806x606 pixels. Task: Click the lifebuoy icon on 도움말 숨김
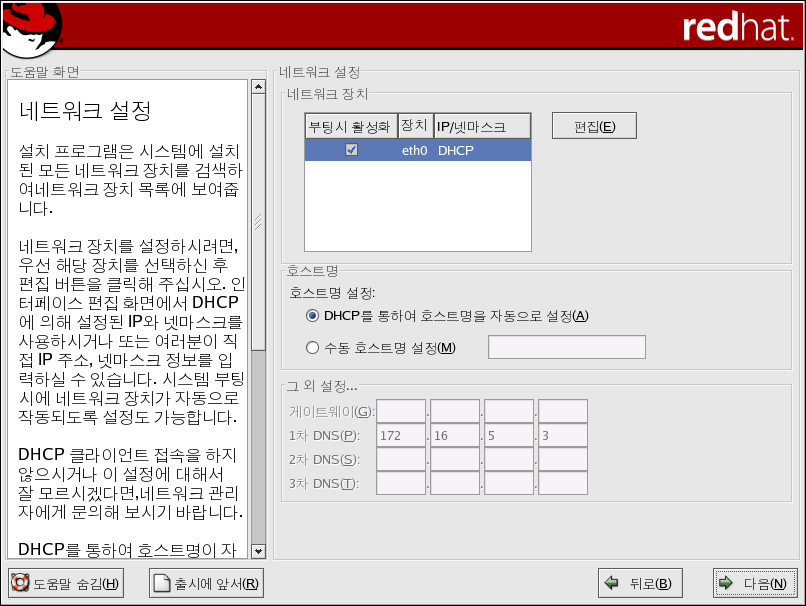coord(20,584)
